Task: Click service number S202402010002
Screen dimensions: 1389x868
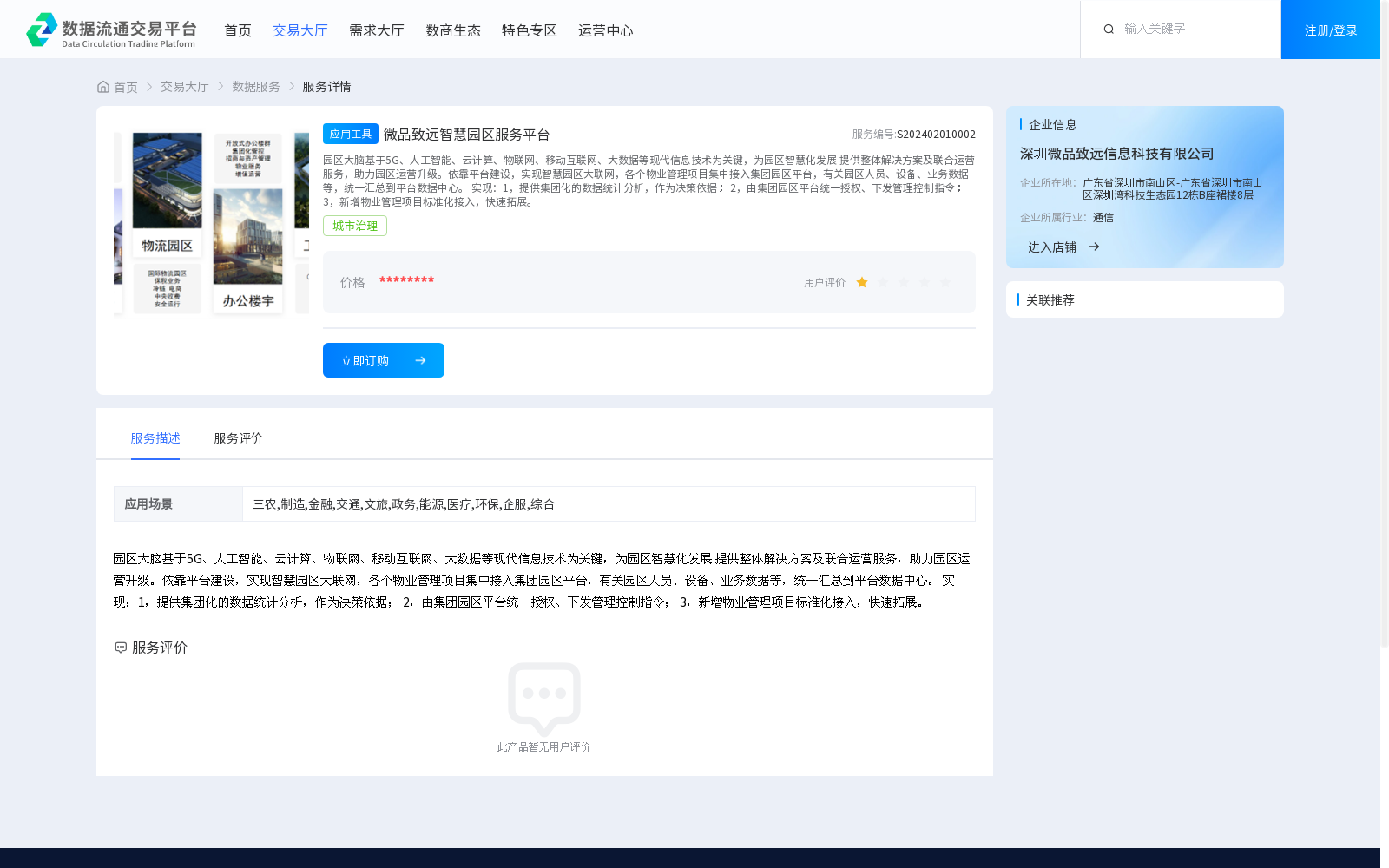Action: pyautogui.click(x=936, y=135)
